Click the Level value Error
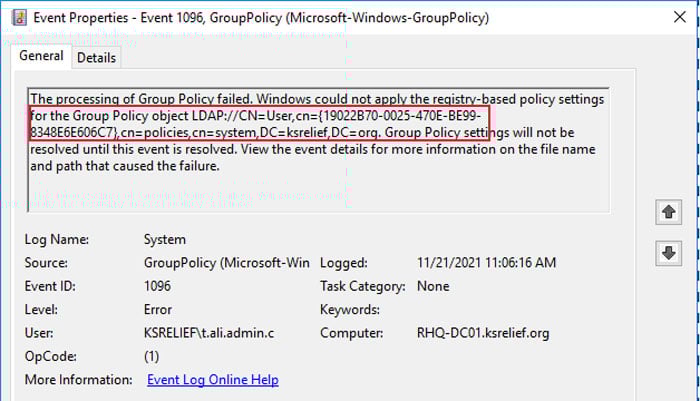 pos(158,309)
